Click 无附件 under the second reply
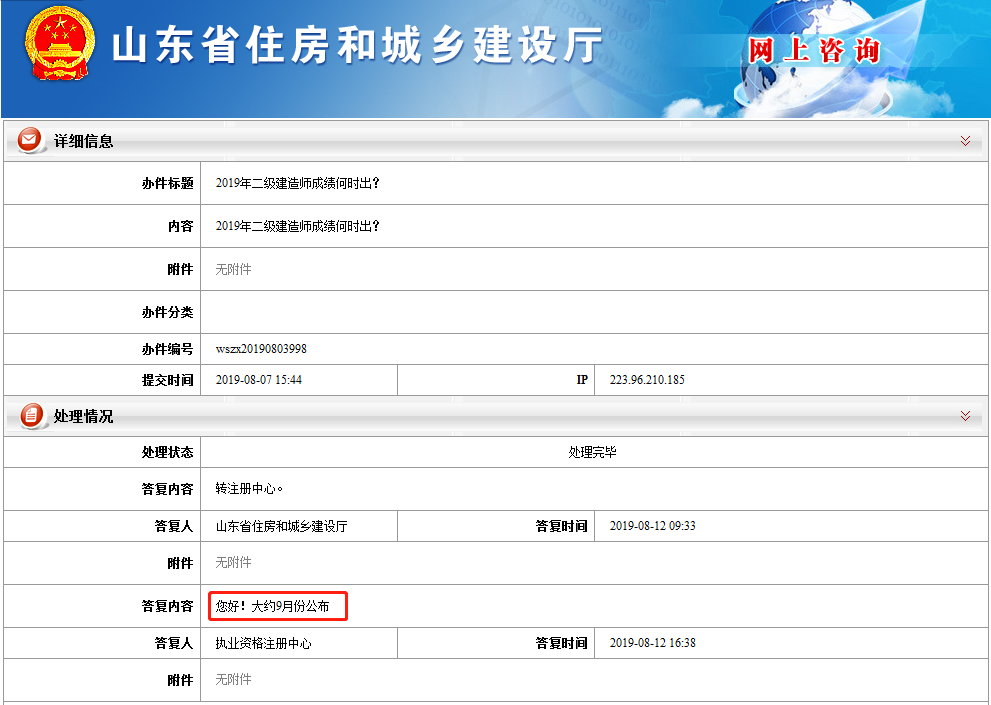The image size is (991, 705). click(x=233, y=680)
